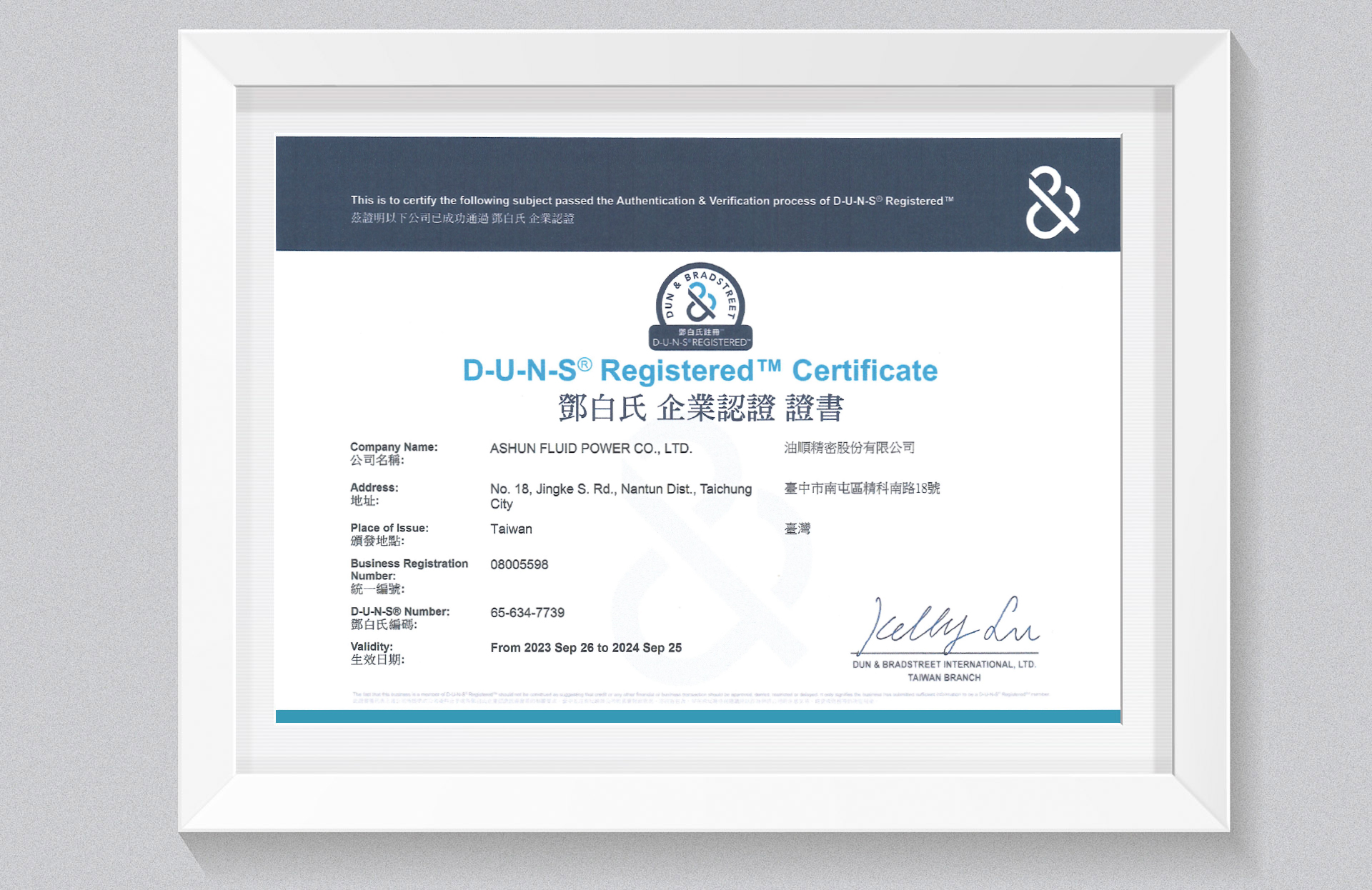This screenshot has width=1372, height=890.
Task: Click the Chinese certification line in header
Action: 462,219
